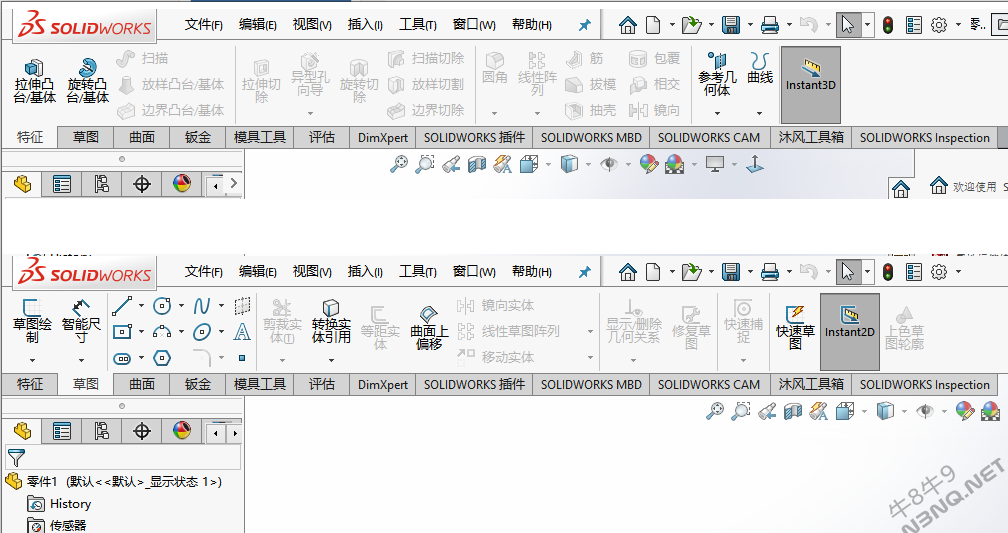The height and width of the screenshot is (533, 1008).
Task: Expand the 草图绘制 dropdown arrow
Action: pyautogui.click(x=32, y=360)
